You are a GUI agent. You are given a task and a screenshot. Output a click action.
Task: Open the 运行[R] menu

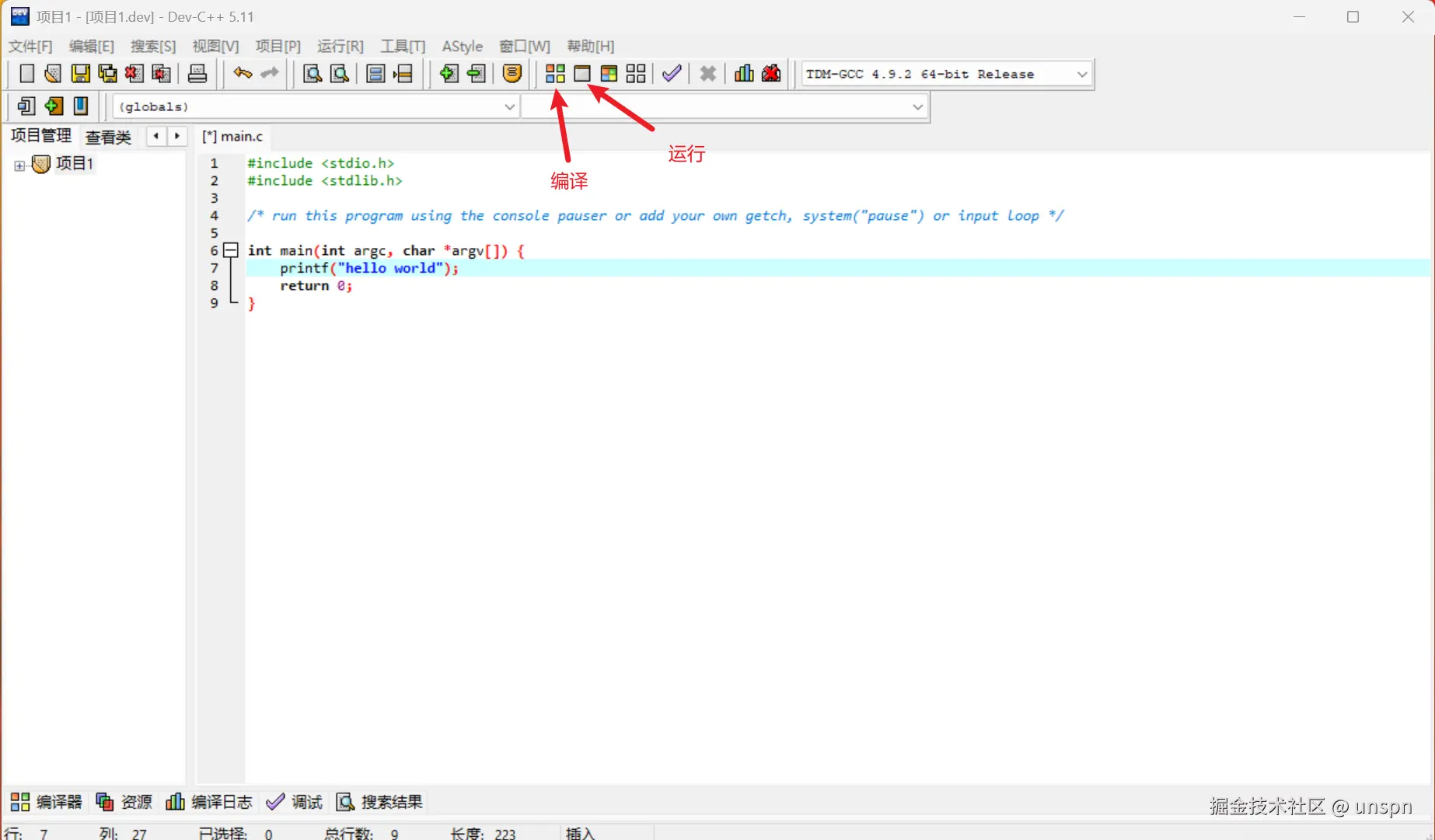pyautogui.click(x=340, y=47)
